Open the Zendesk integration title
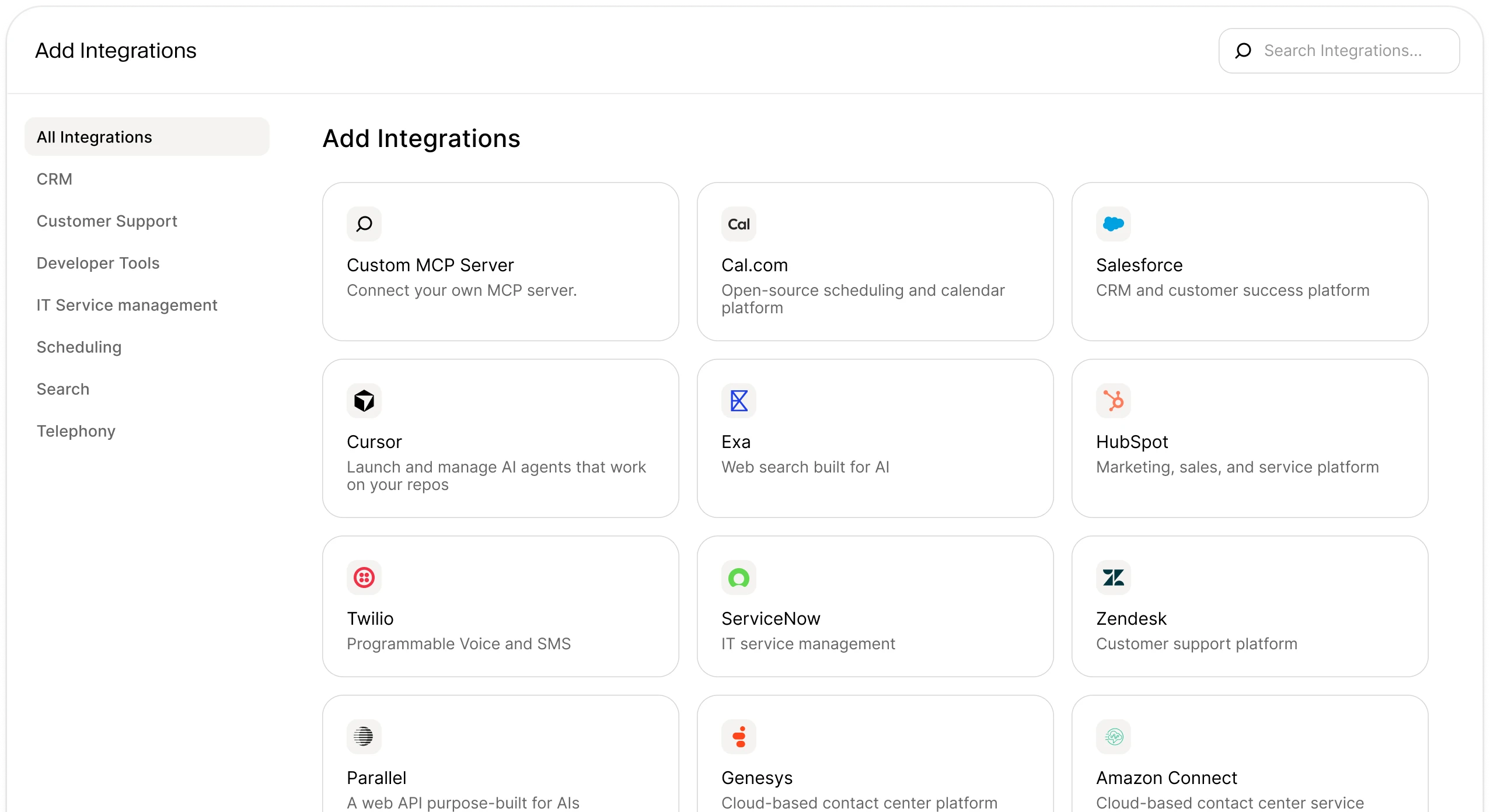Screen dimensions: 1490x812 pos(1131,618)
